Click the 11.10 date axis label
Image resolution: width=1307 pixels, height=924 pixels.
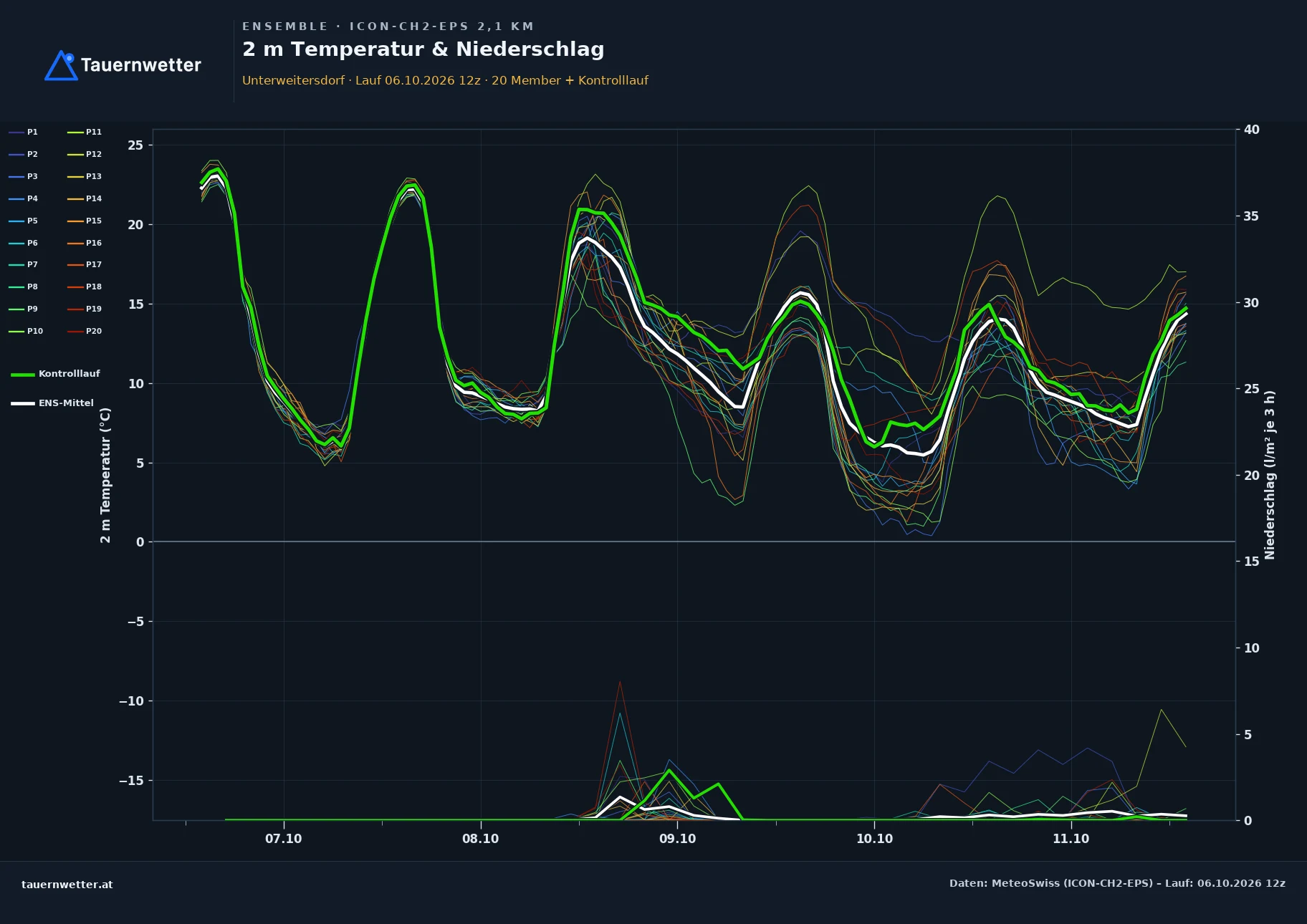(x=1071, y=839)
